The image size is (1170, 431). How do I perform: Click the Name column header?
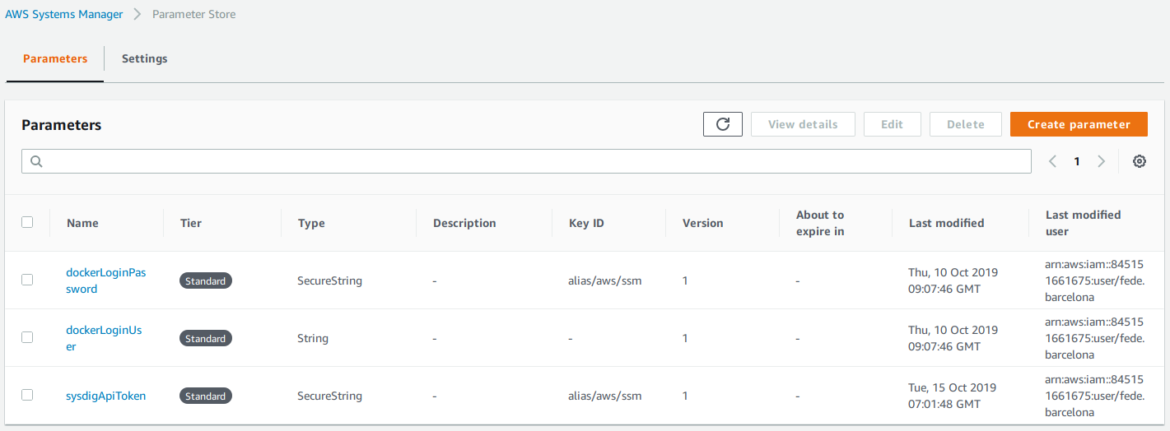point(82,223)
